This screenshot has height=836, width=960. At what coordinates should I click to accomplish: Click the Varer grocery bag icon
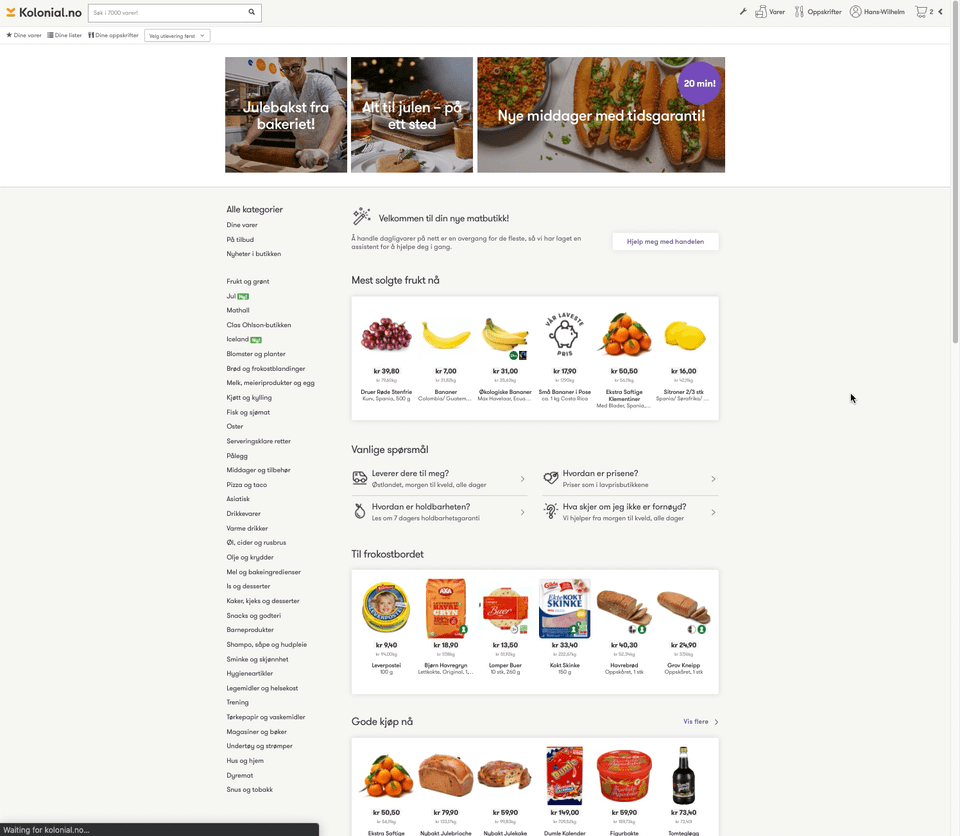pyautogui.click(x=760, y=12)
